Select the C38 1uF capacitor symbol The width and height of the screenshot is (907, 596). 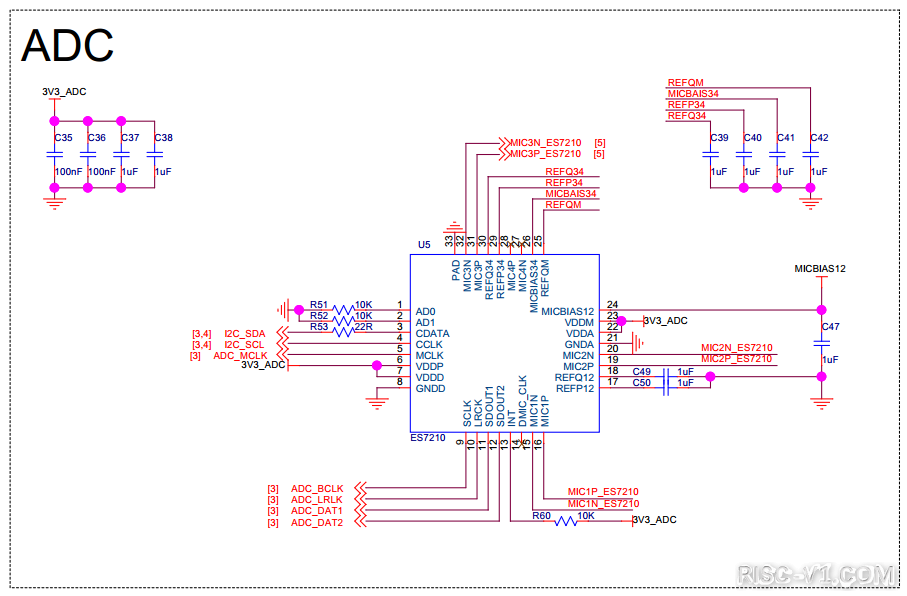click(154, 154)
